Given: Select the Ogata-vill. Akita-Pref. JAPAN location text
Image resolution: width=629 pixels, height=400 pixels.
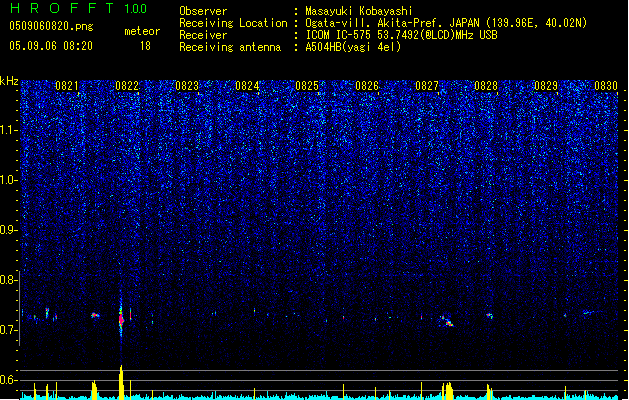Looking at the screenshot, I should [446, 23].
